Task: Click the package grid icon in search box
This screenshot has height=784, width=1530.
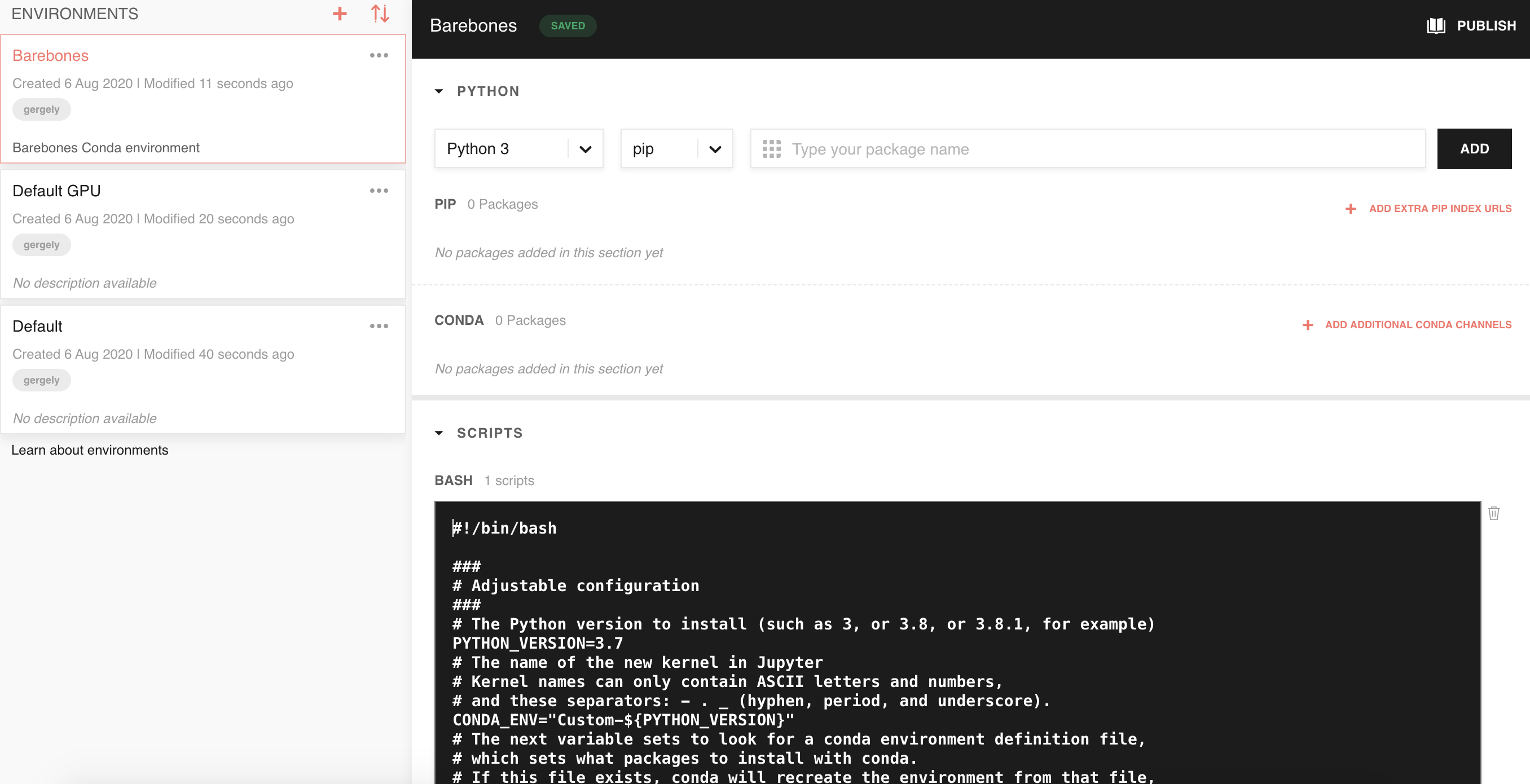Action: tap(771, 149)
